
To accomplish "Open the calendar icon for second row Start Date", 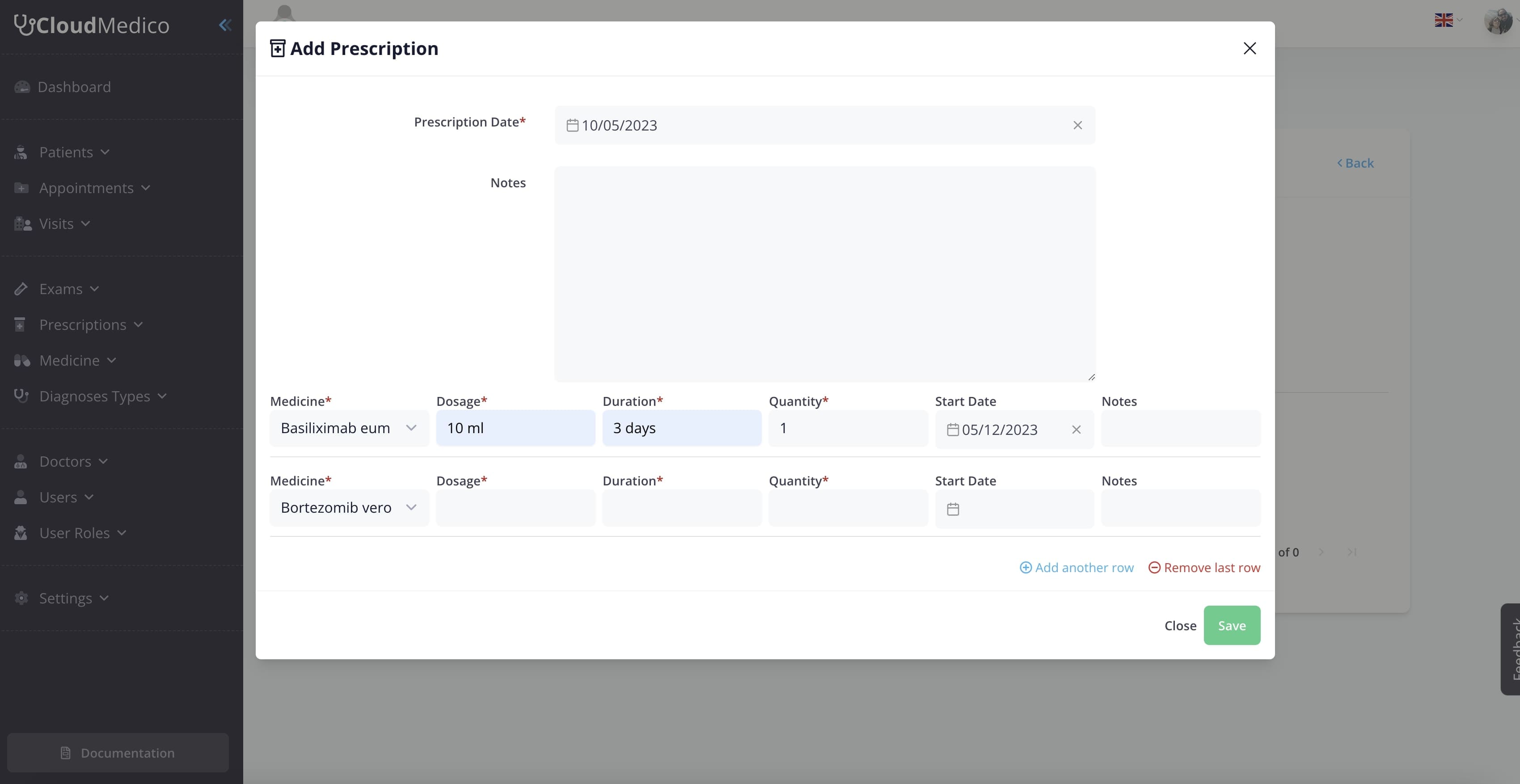I will click(953, 509).
